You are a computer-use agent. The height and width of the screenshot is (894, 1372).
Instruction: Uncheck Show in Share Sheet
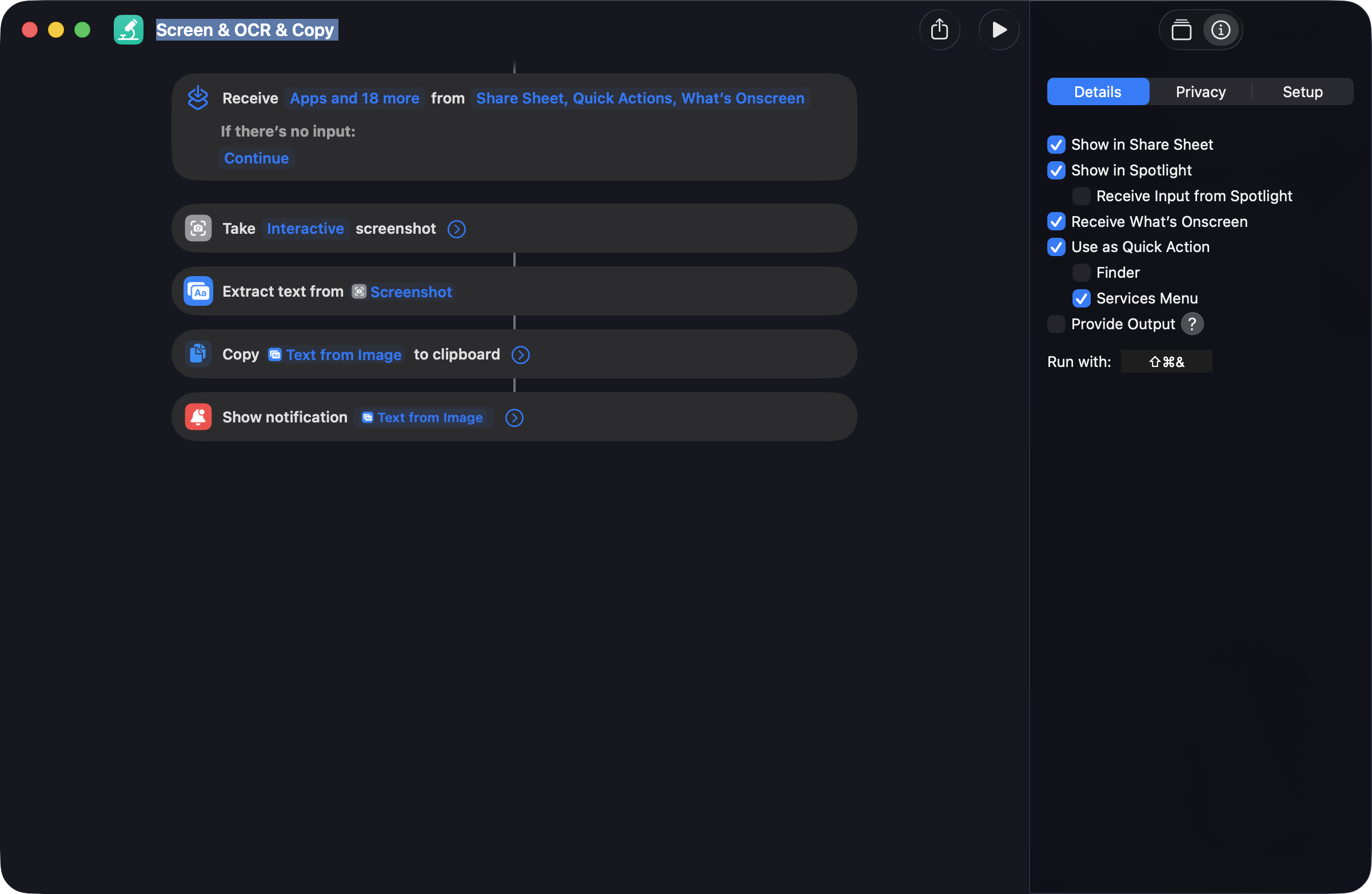pos(1055,145)
